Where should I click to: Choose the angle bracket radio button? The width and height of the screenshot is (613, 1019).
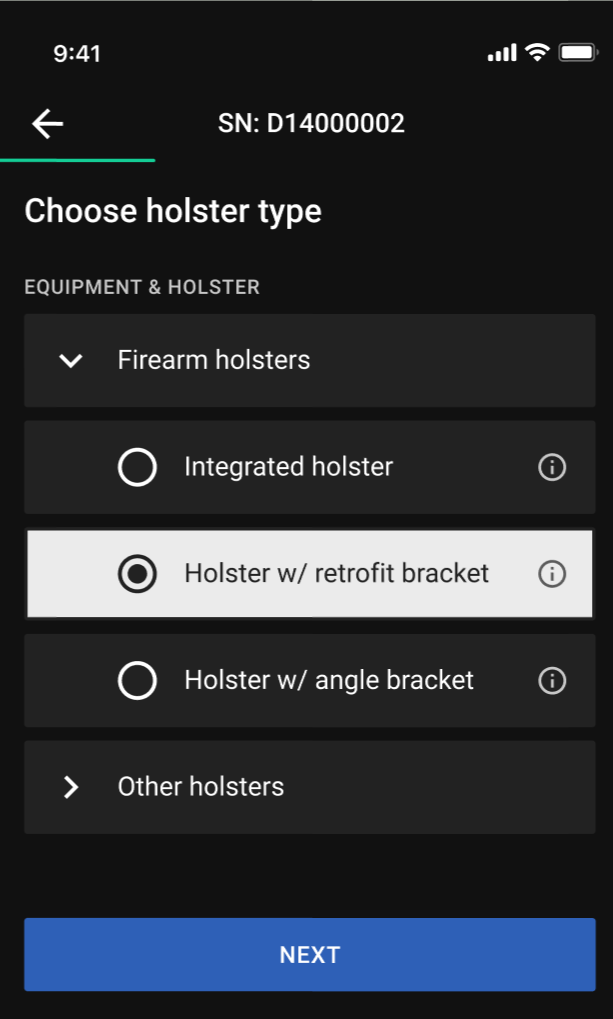(137, 681)
